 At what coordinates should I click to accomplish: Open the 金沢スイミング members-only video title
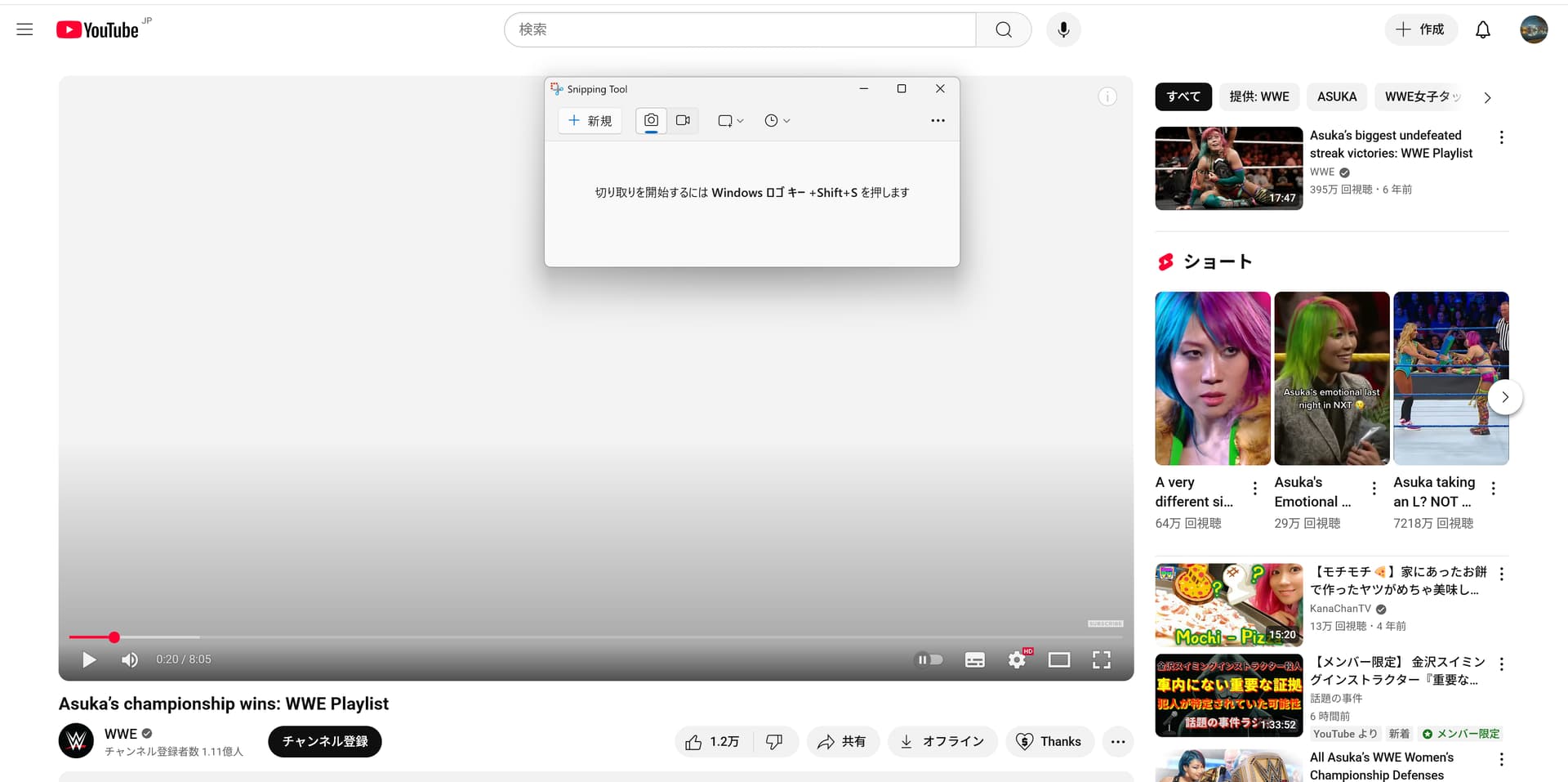1397,671
